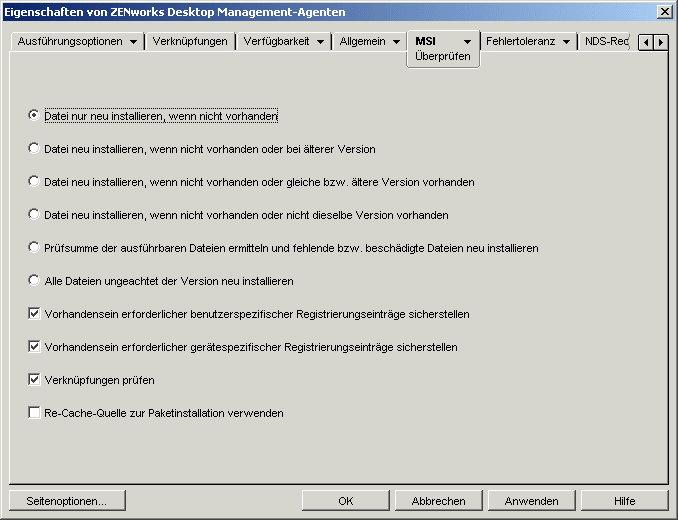Select the Prüfsumme der ausführbaren Dateien option

[x=34, y=247]
